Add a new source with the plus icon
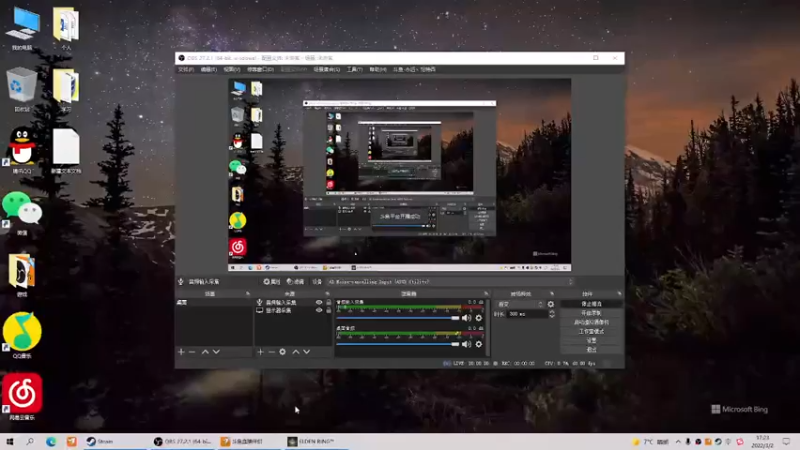 [x=260, y=352]
